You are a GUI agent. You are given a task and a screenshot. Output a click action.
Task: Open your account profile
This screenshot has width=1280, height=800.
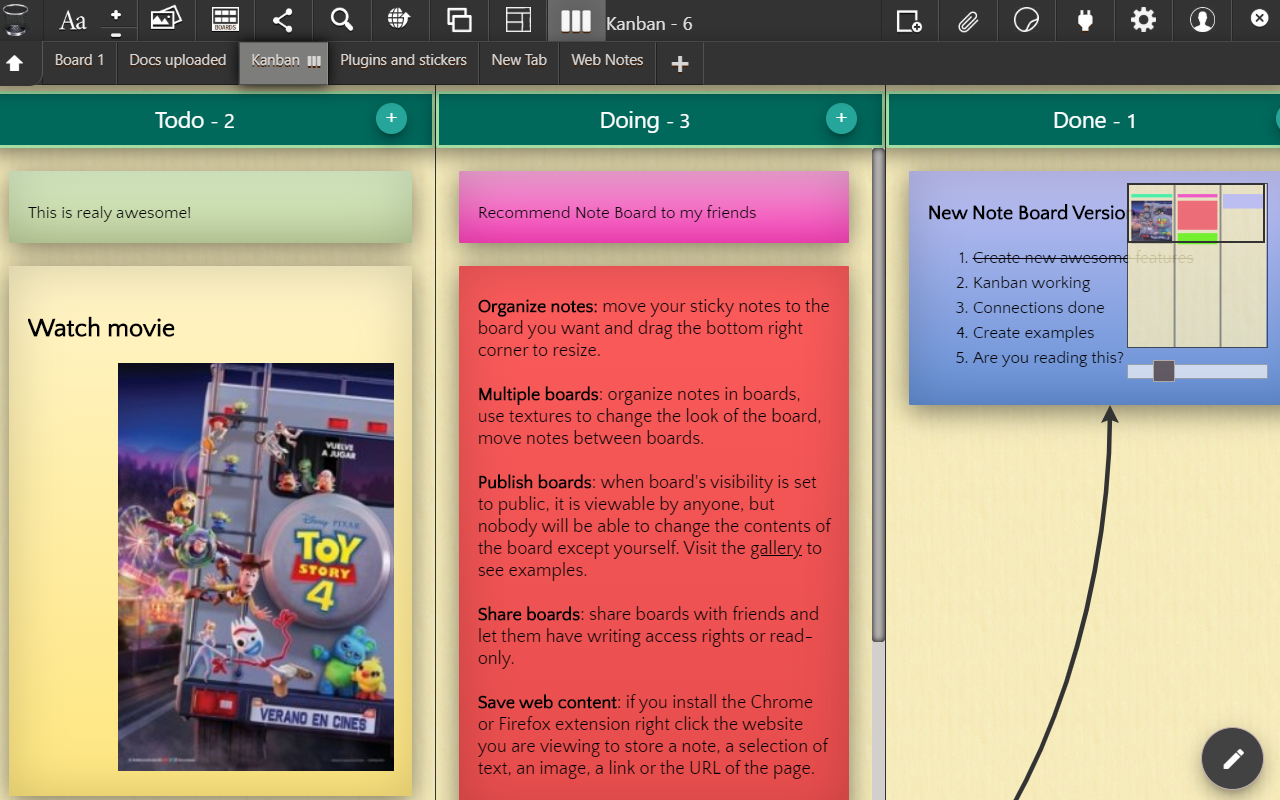(1202, 20)
